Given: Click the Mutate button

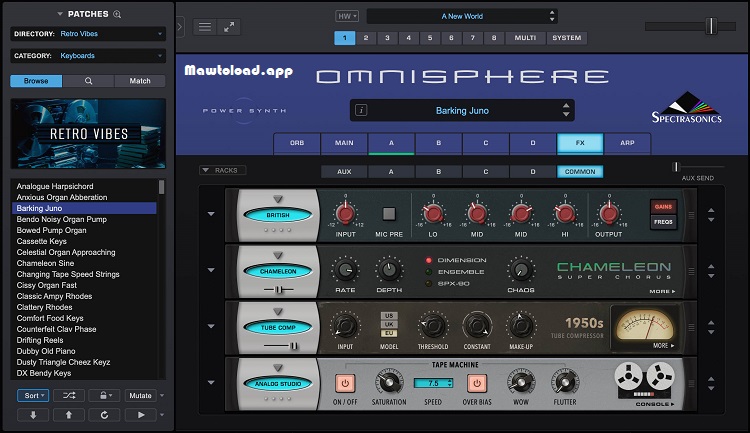Looking at the screenshot, I should coord(140,395).
